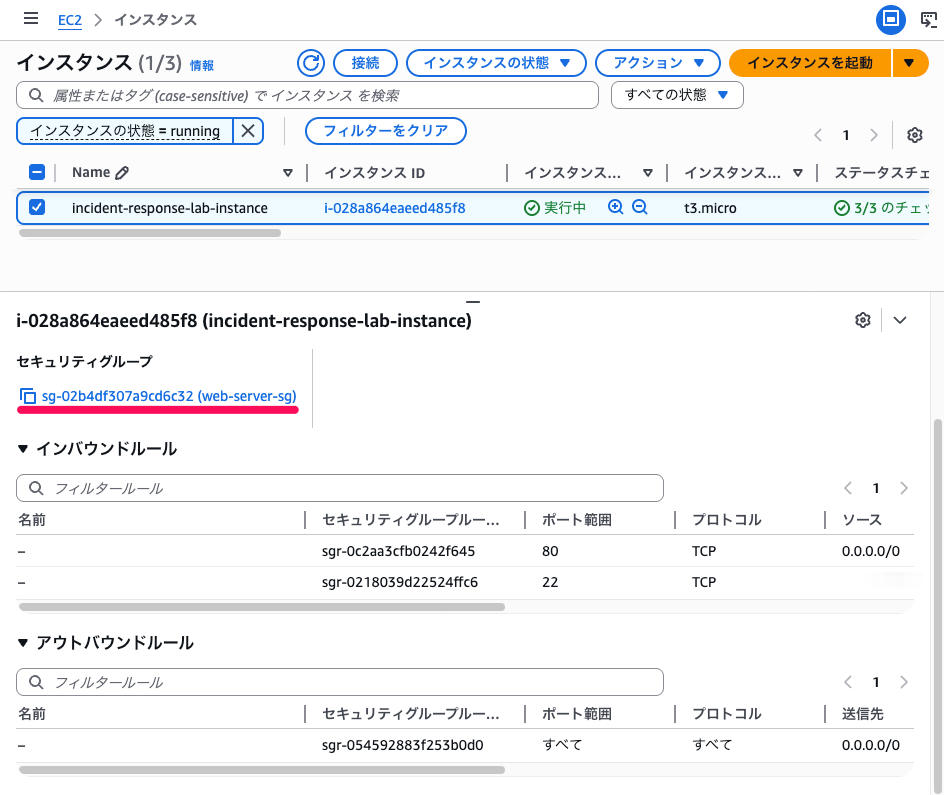Collapse アウトバウンドルール section
The width and height of the screenshot is (944, 795).
[24, 643]
